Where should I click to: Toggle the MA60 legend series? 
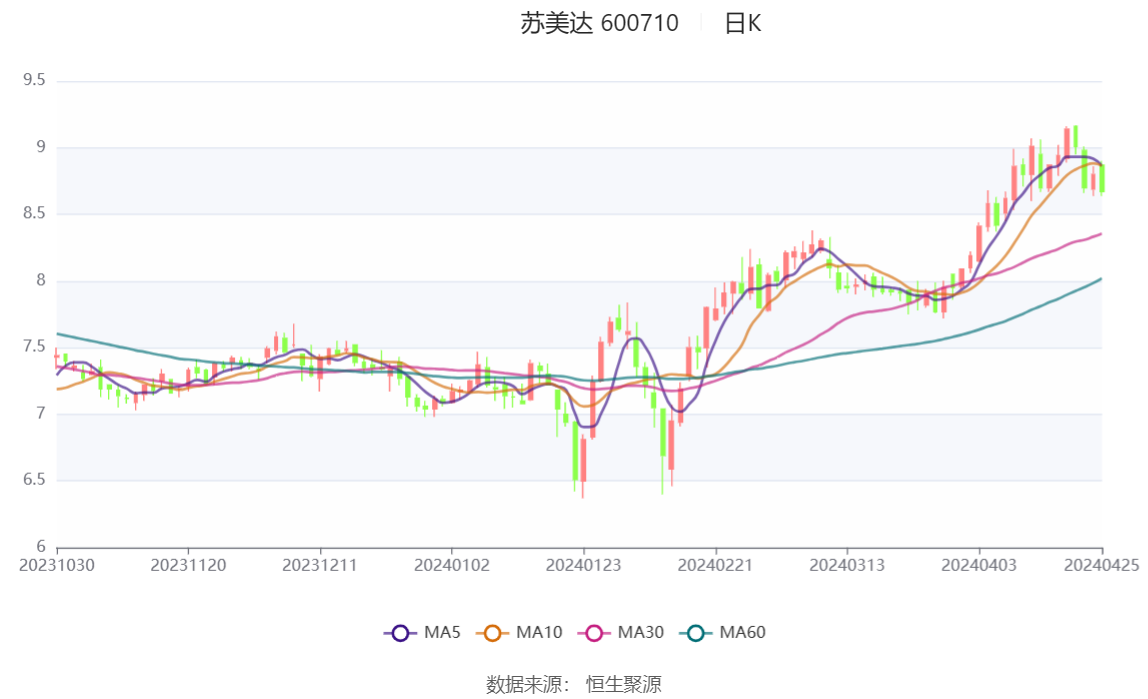723,632
